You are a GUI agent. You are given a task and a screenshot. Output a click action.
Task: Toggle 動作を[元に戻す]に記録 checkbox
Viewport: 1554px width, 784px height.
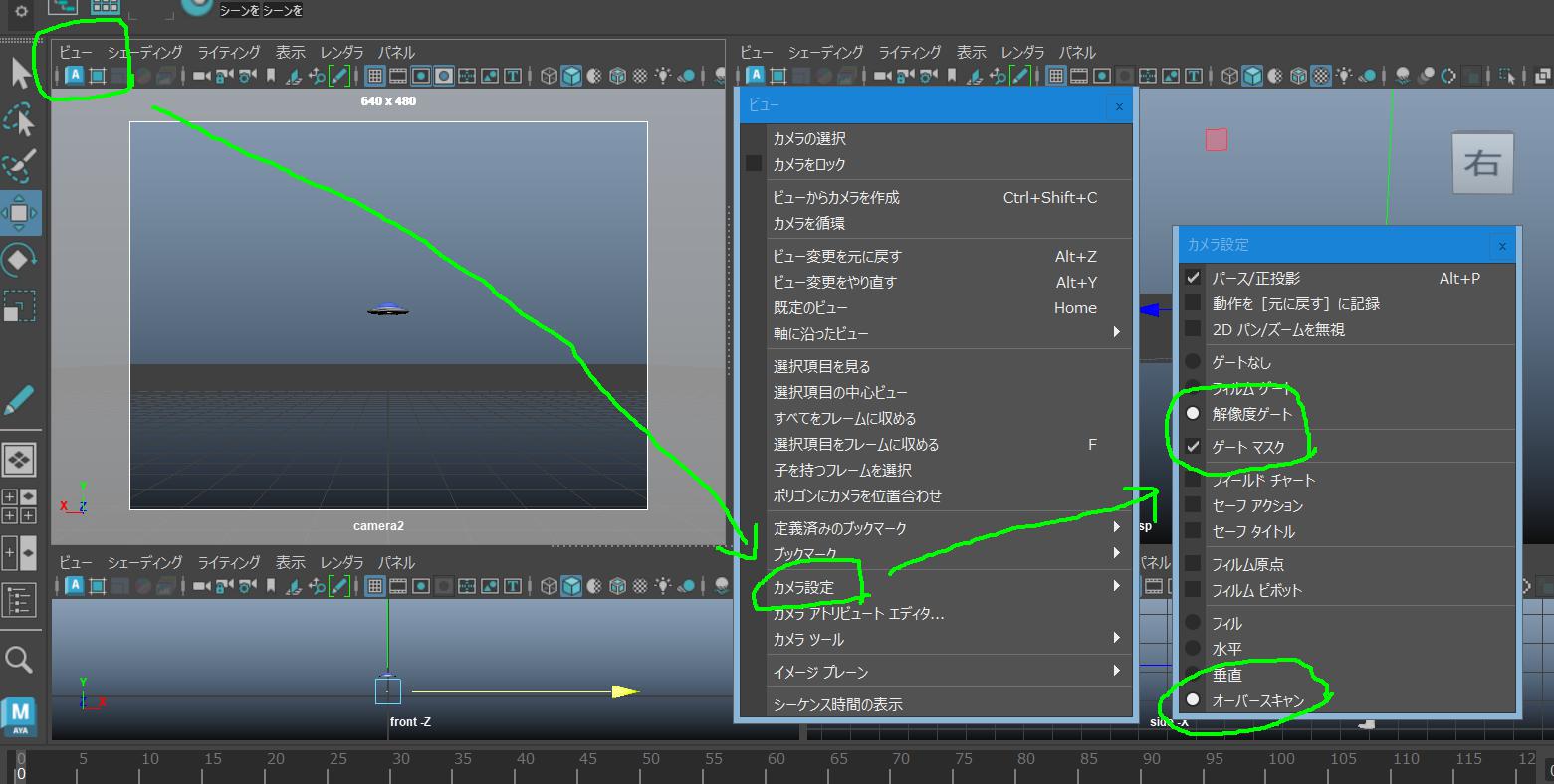tap(1193, 303)
